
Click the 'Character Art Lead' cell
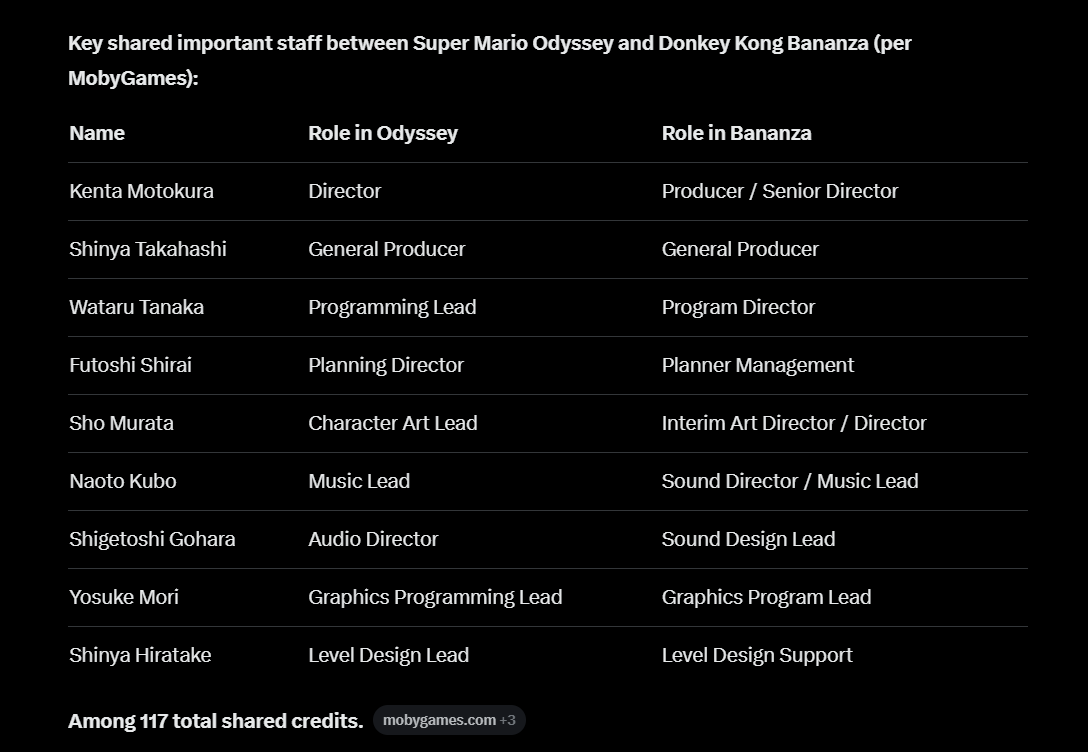coord(393,423)
